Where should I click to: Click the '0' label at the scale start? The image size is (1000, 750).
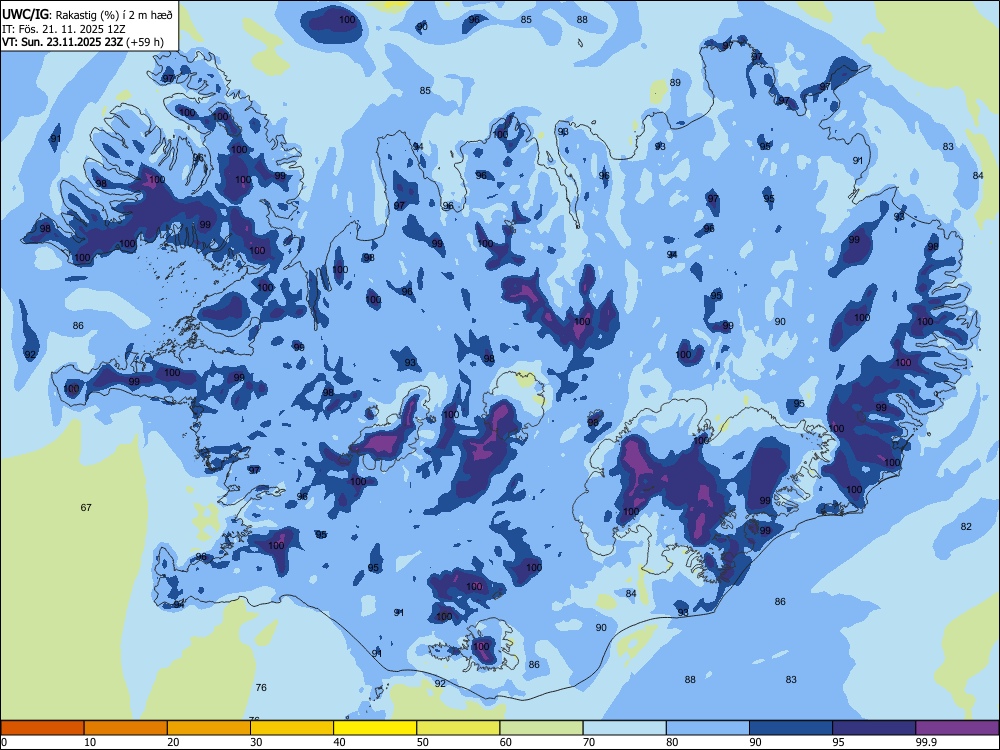click(4, 742)
